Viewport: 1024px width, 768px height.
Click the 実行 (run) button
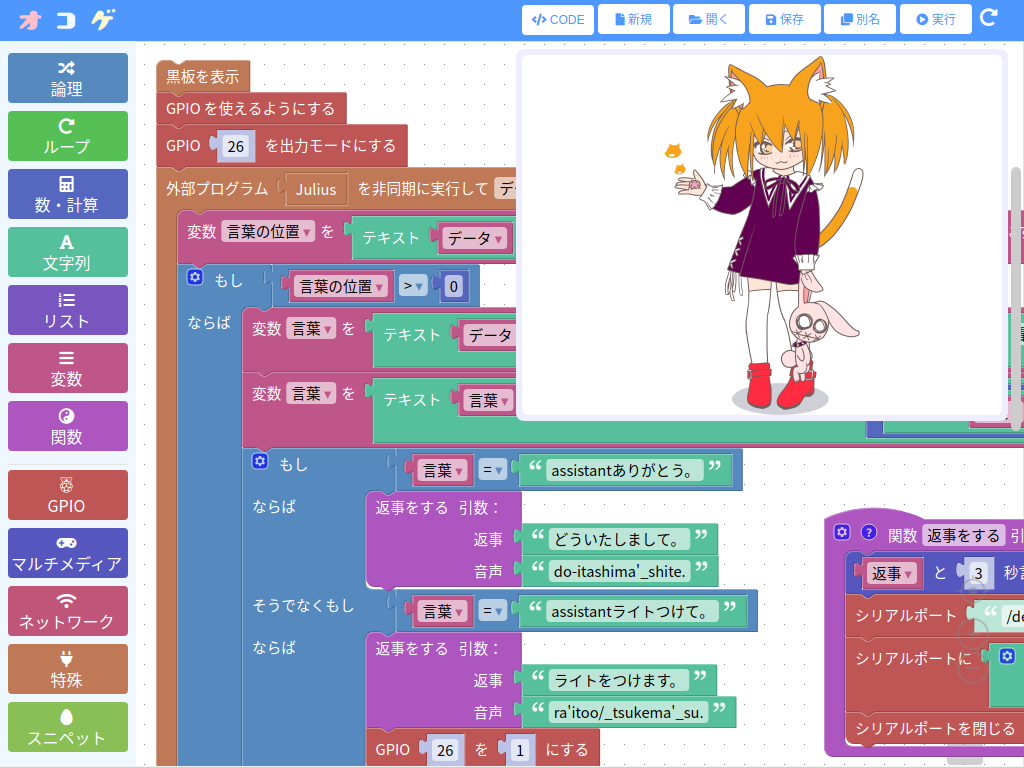pyautogui.click(x=935, y=19)
